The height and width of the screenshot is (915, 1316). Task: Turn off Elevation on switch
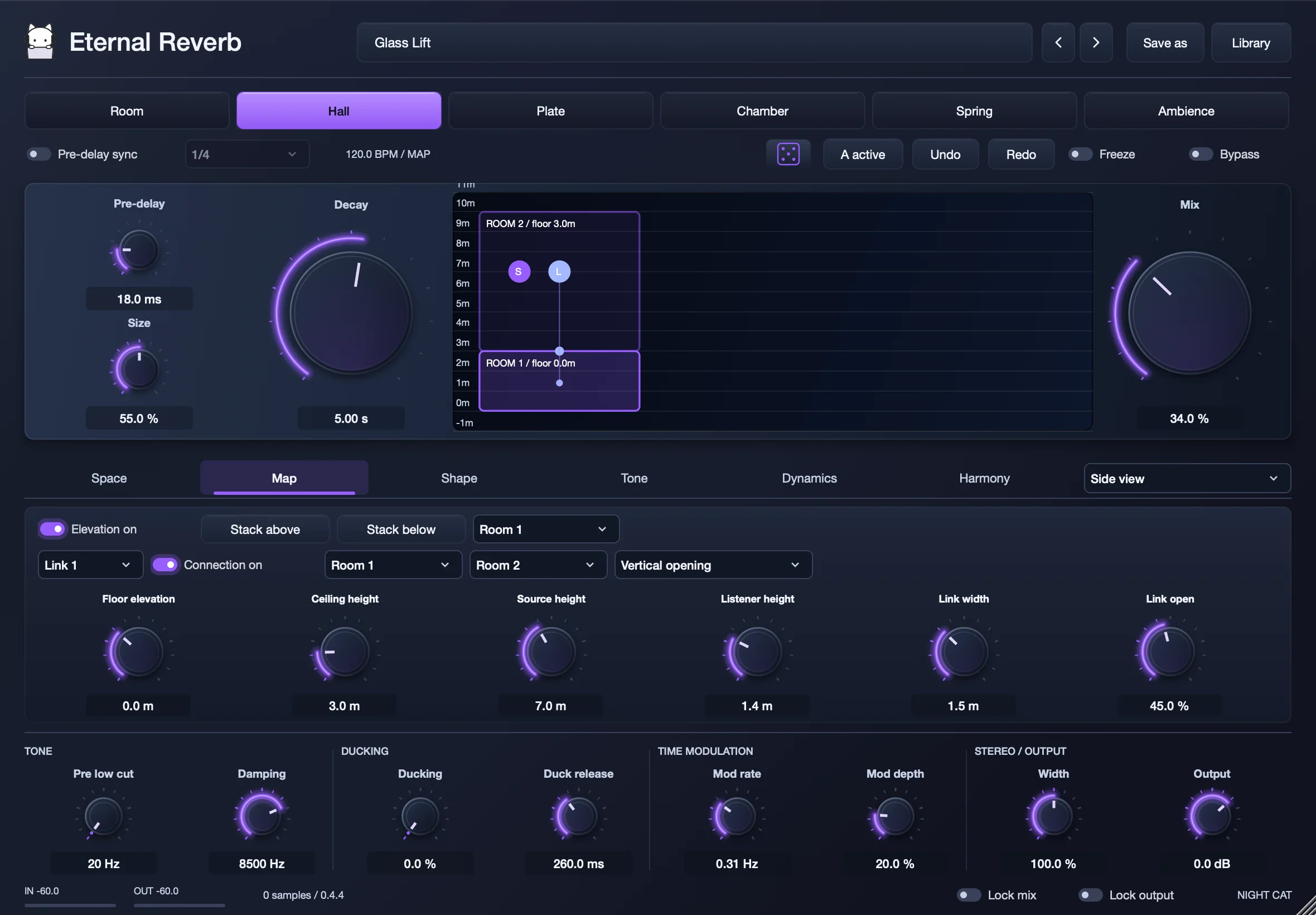coord(52,529)
